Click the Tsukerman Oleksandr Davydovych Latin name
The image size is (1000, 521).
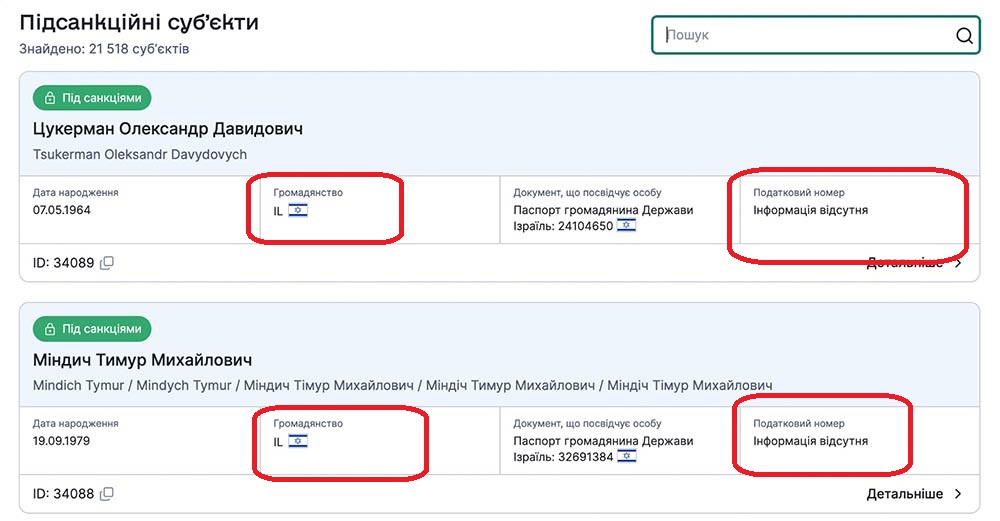(x=140, y=155)
